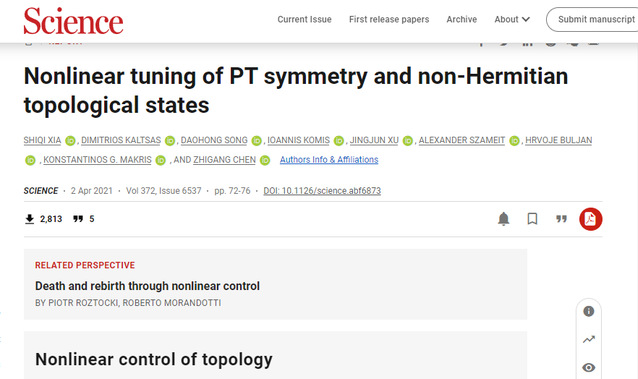Click the cite quote icon beside the bookmark
The height and width of the screenshot is (379, 638).
point(562,219)
